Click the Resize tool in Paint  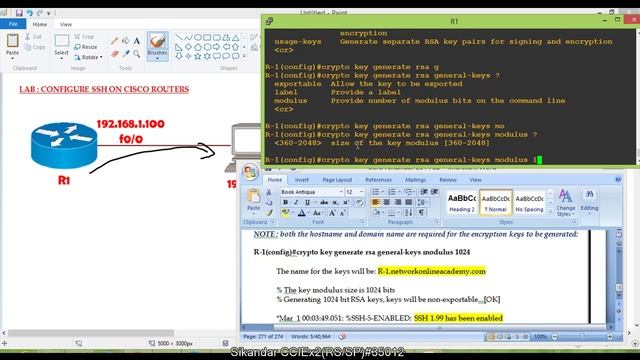[x=86, y=47]
